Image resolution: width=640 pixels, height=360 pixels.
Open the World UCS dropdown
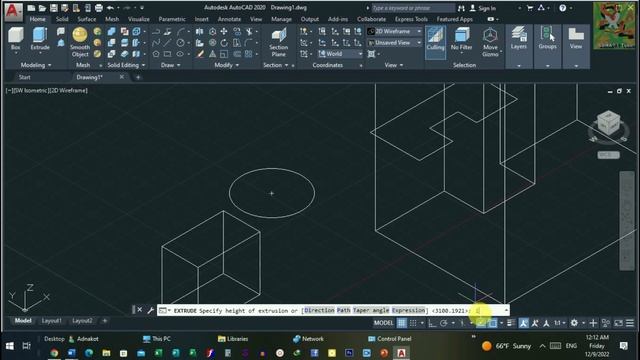(340, 54)
